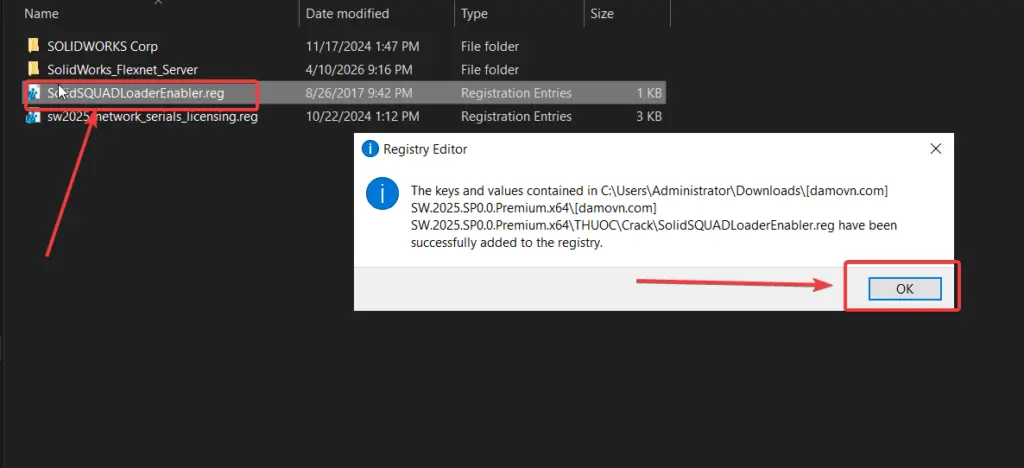Select sw2025_network_serials_licensing.reg file name
Image resolution: width=1024 pixels, height=468 pixels.
152,117
